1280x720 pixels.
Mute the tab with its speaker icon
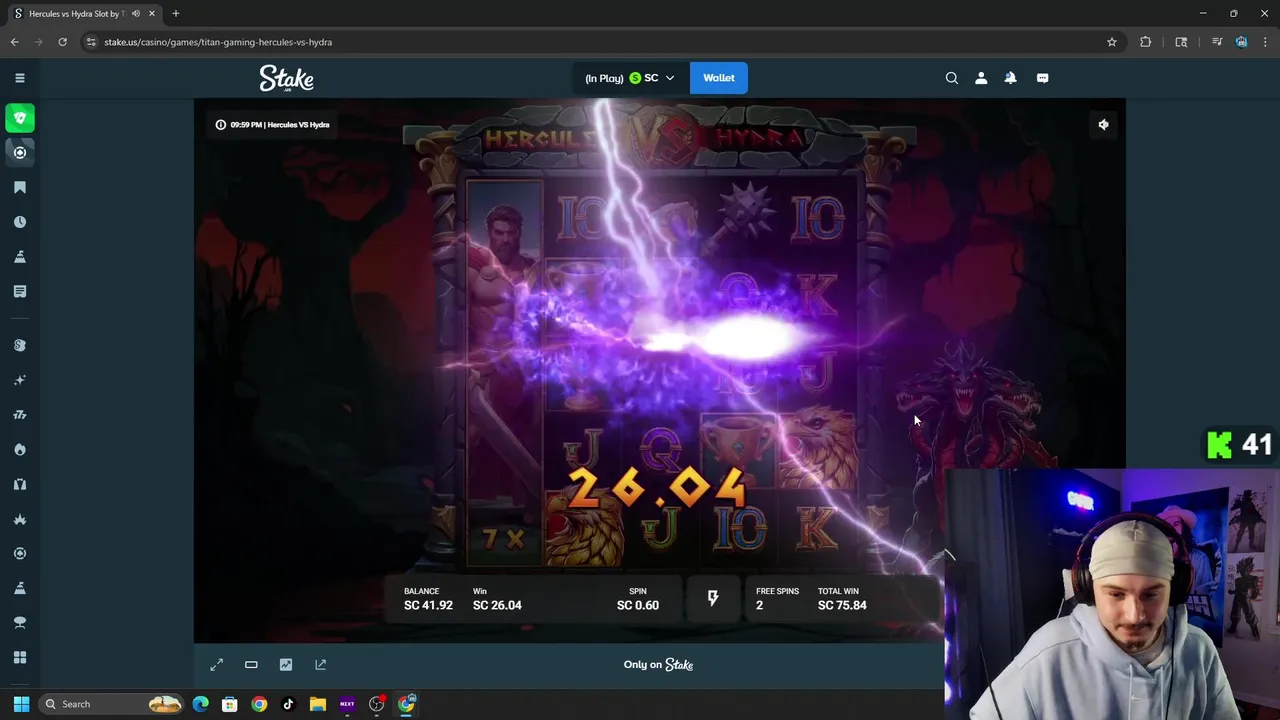(x=136, y=14)
